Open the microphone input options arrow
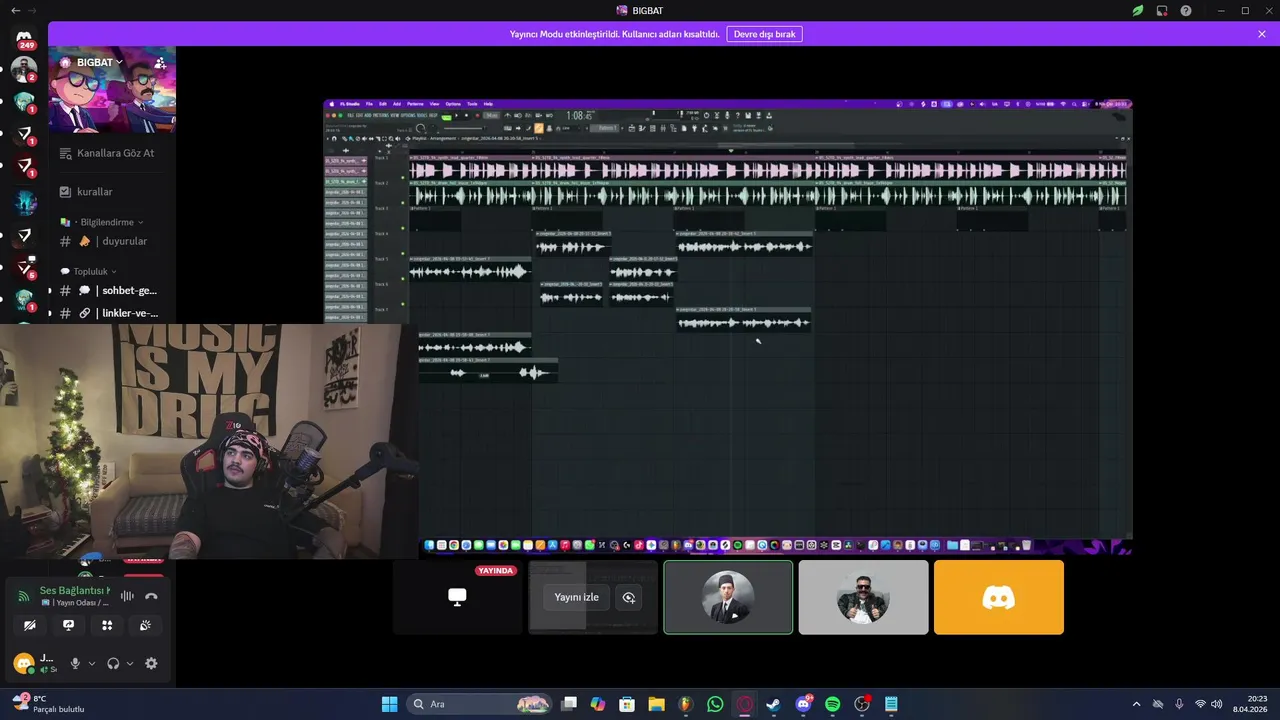Viewport: 1280px width, 720px height. pos(92,663)
